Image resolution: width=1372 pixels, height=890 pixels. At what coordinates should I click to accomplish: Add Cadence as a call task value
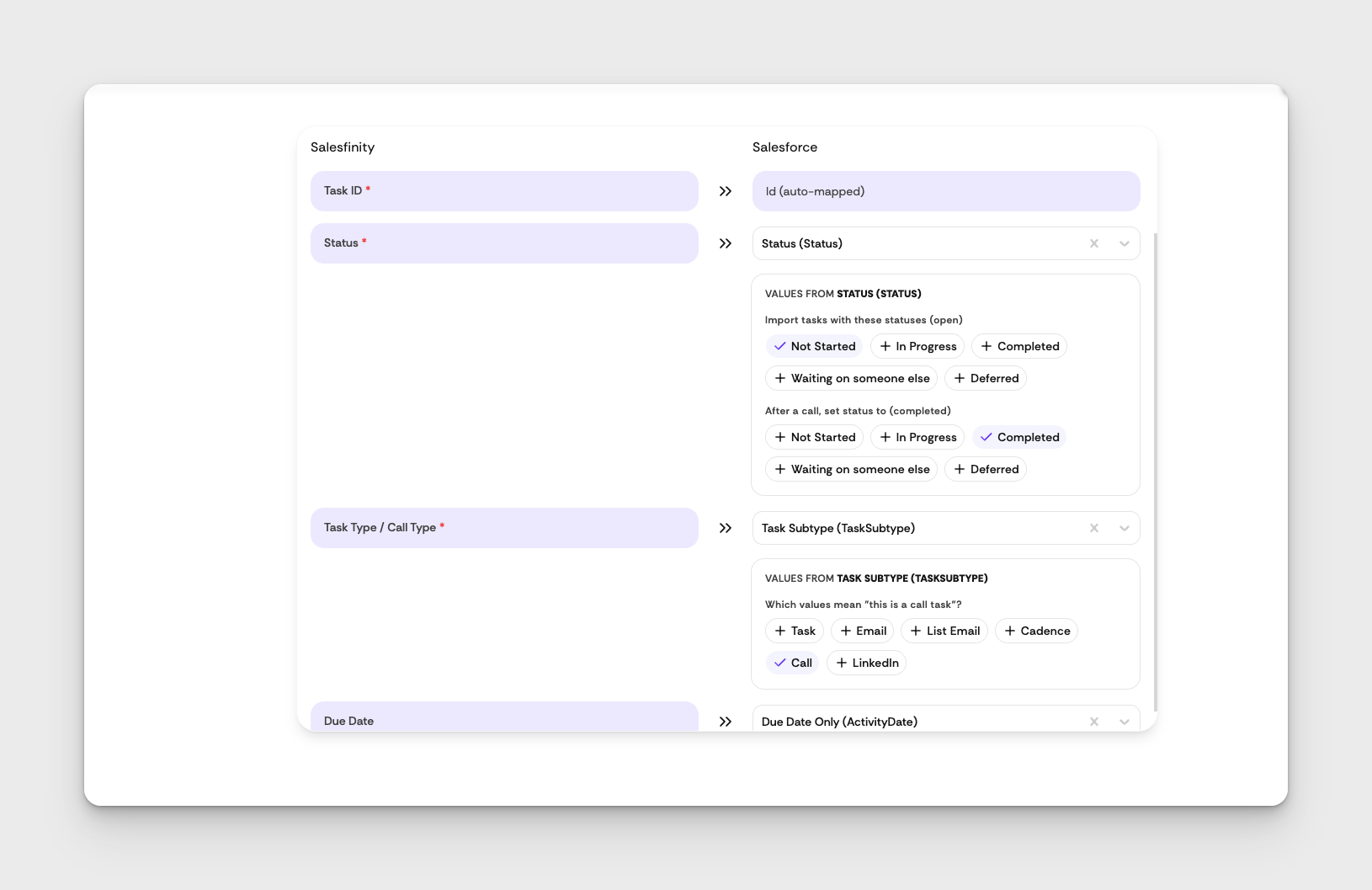[x=1036, y=631]
